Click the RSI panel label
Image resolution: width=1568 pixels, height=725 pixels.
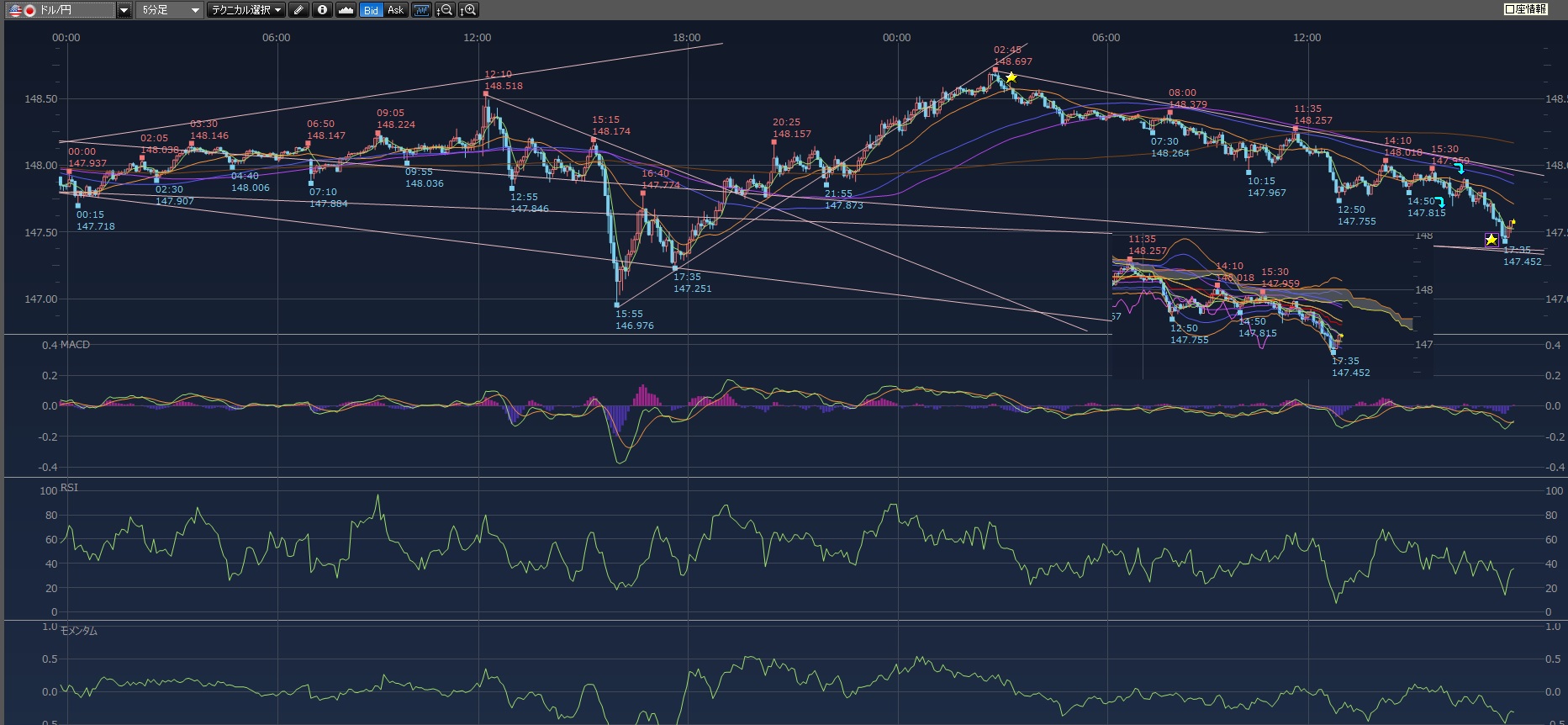[x=69, y=488]
